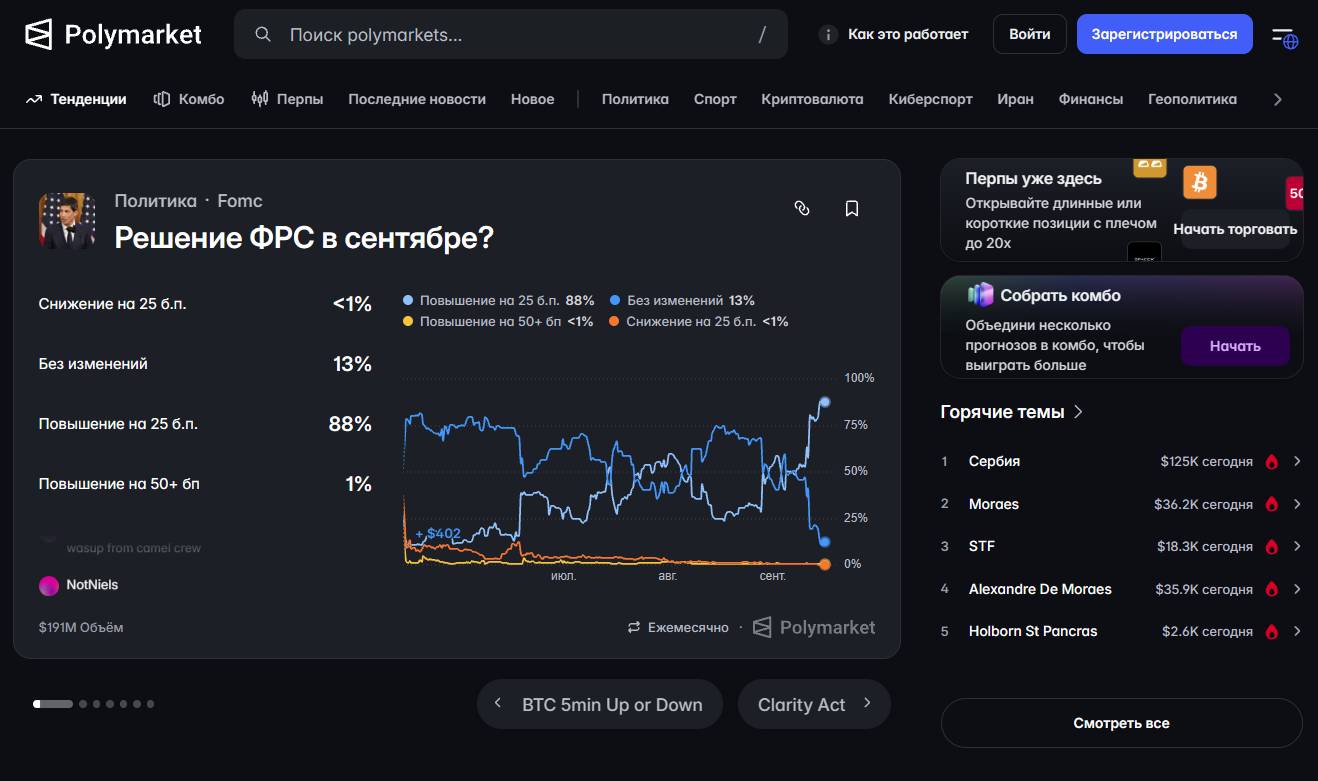
Task: Click Начать торговать button
Action: [x=1235, y=229]
